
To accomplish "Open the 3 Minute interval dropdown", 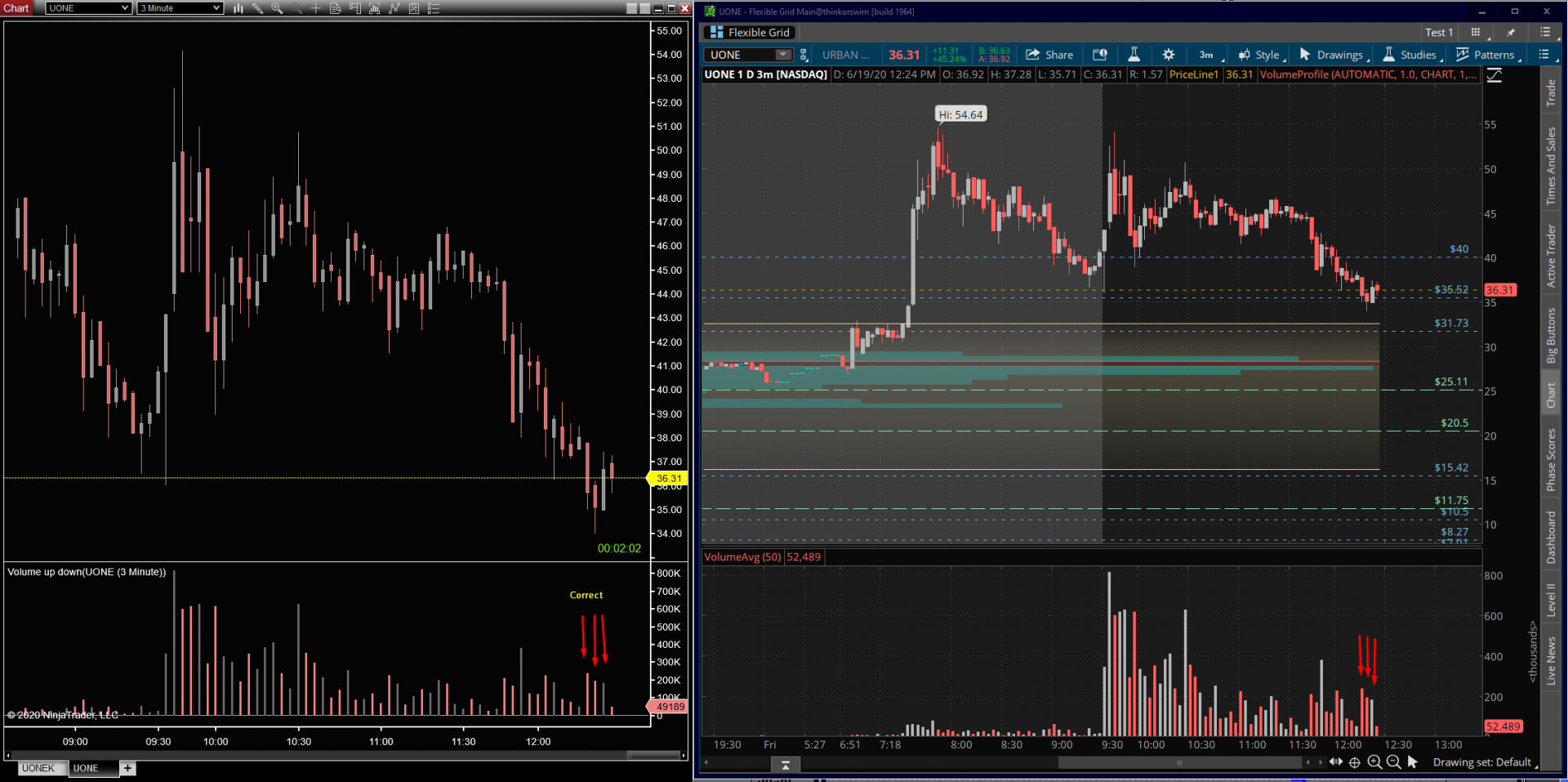I will pos(180,8).
